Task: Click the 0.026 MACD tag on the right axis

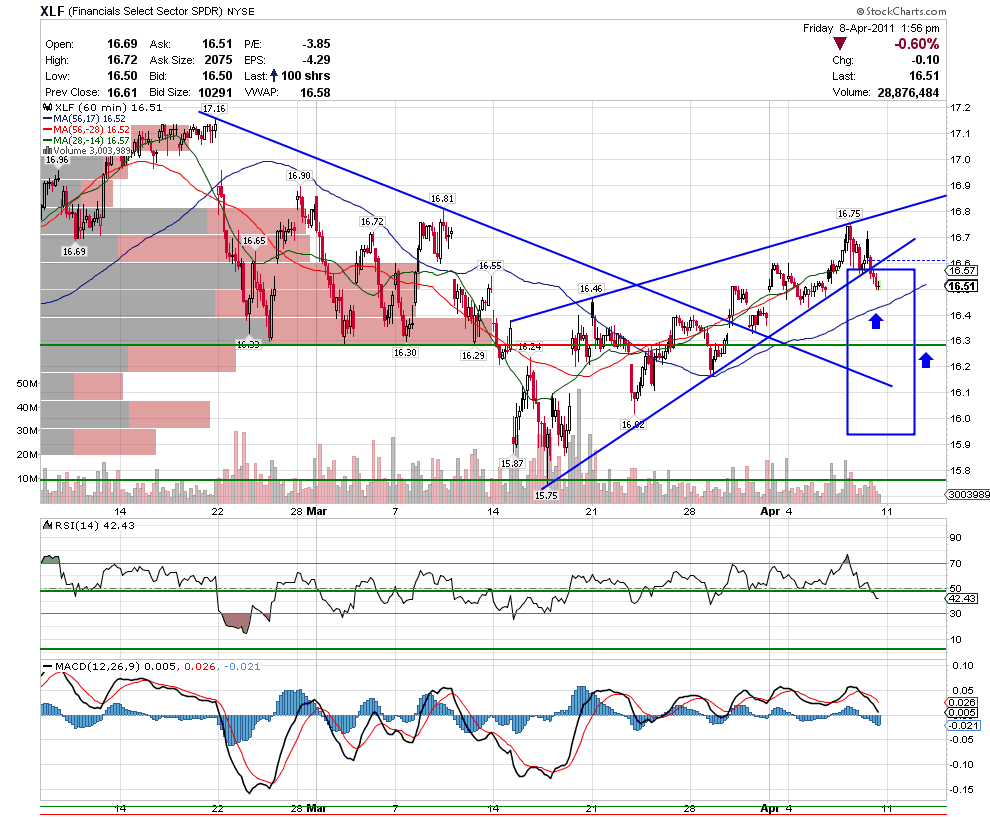Action: [x=962, y=702]
